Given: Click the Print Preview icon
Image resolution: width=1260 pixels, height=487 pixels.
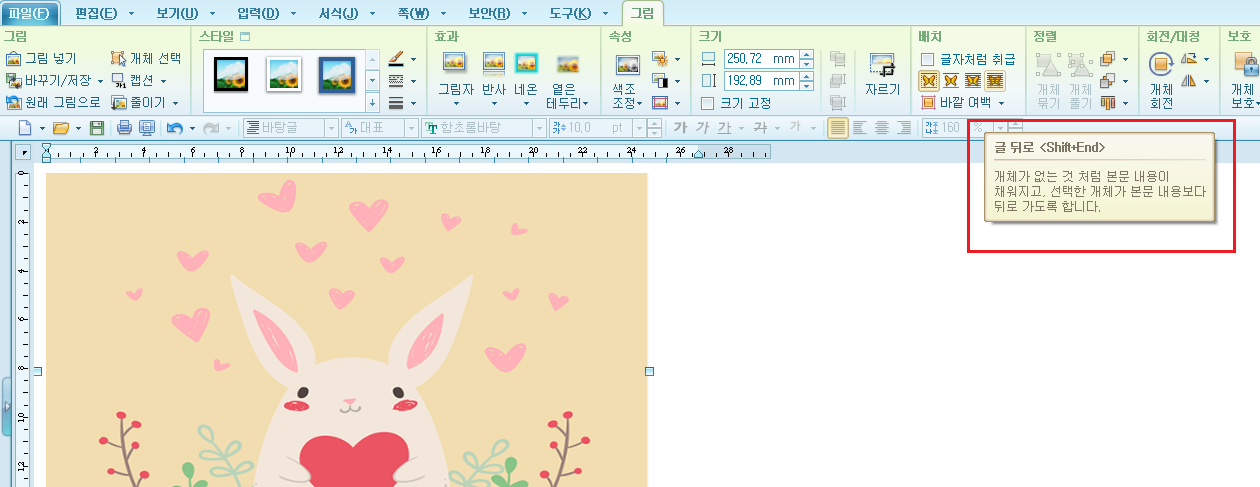Looking at the screenshot, I should click(x=147, y=128).
